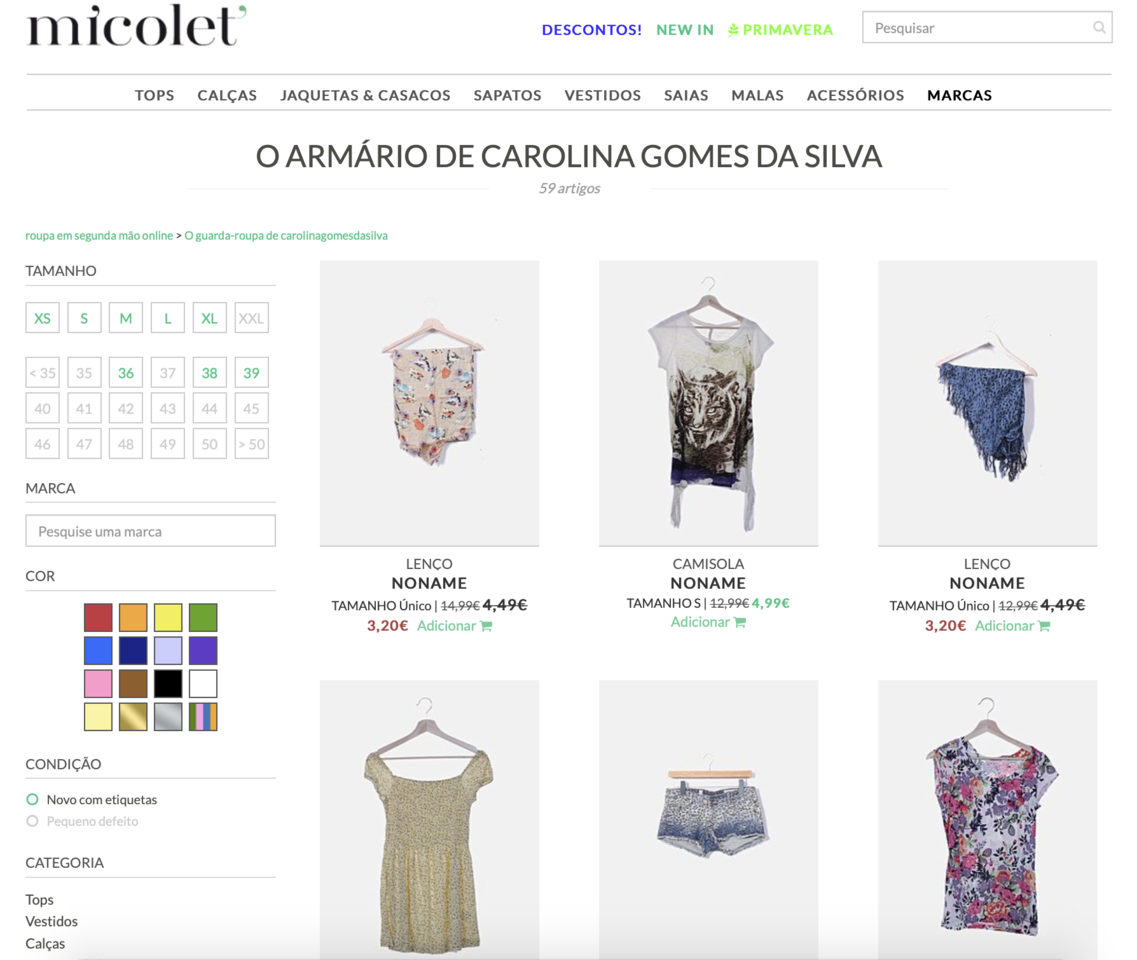The width and height of the screenshot is (1137, 960).
Task: Open the micolet logo home link
Action: [x=136, y=27]
